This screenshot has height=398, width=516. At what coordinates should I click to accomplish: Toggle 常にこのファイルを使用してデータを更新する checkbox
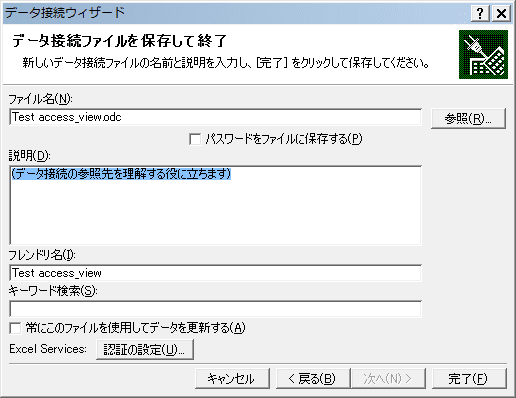click(15, 328)
